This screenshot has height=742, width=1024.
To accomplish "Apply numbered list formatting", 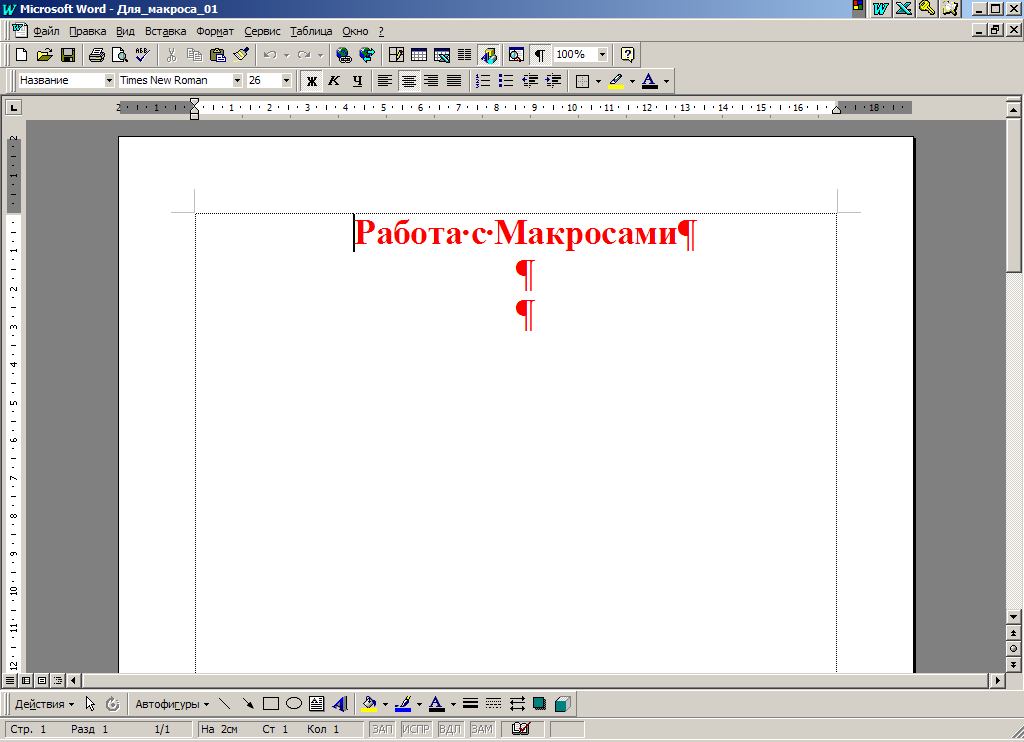I will click(483, 81).
